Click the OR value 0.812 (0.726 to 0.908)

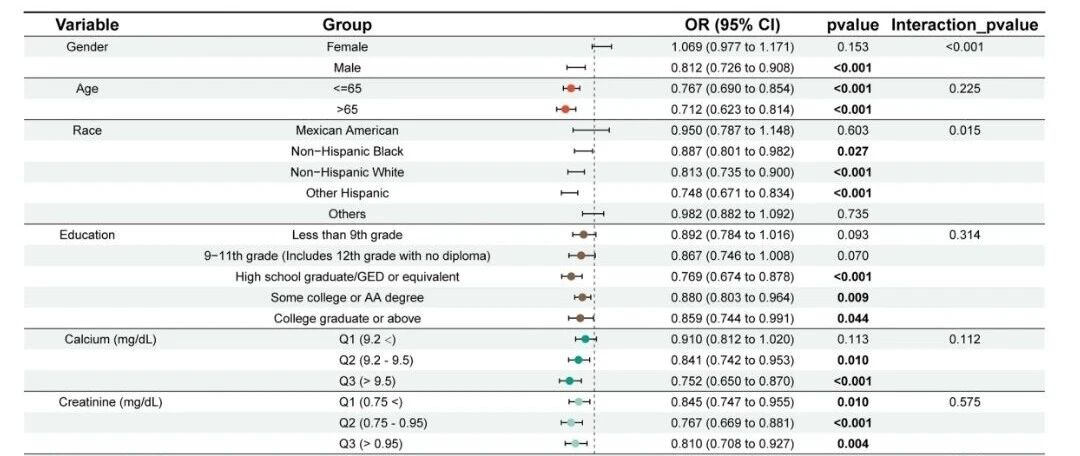click(x=733, y=68)
